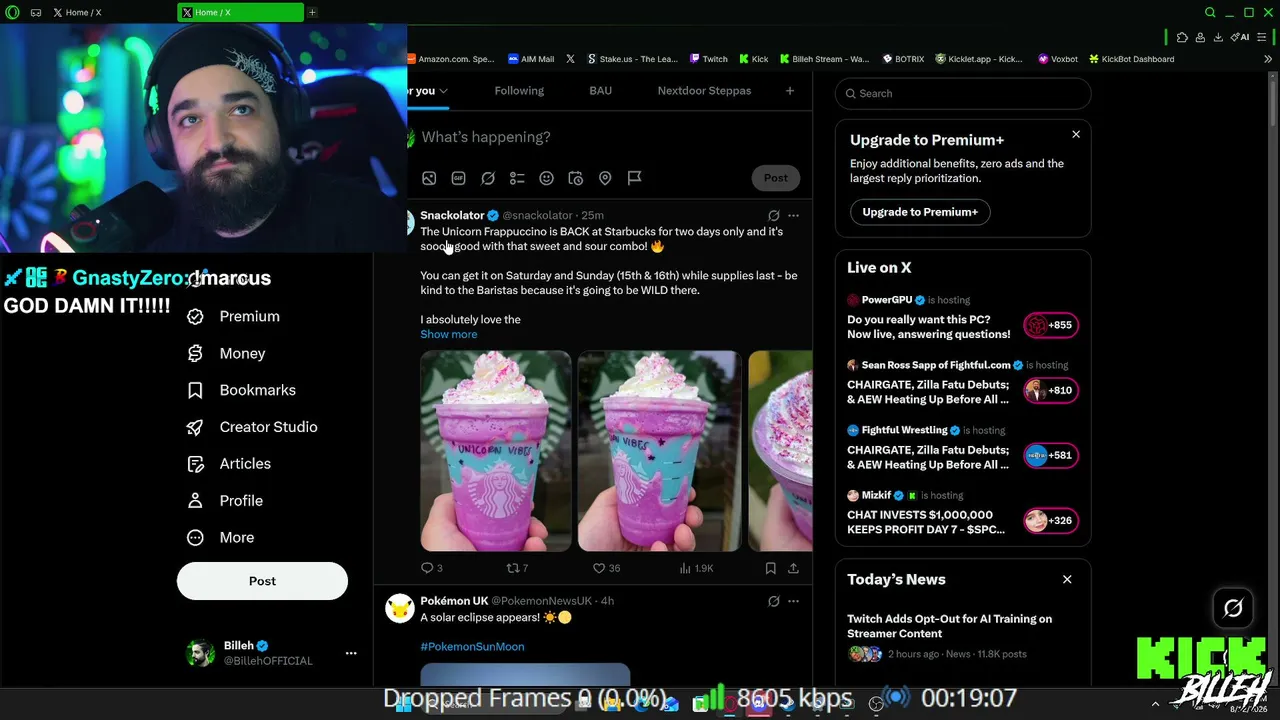Open the browser account profile icon
This screenshot has width=1280, height=720.
click(x=1200, y=38)
